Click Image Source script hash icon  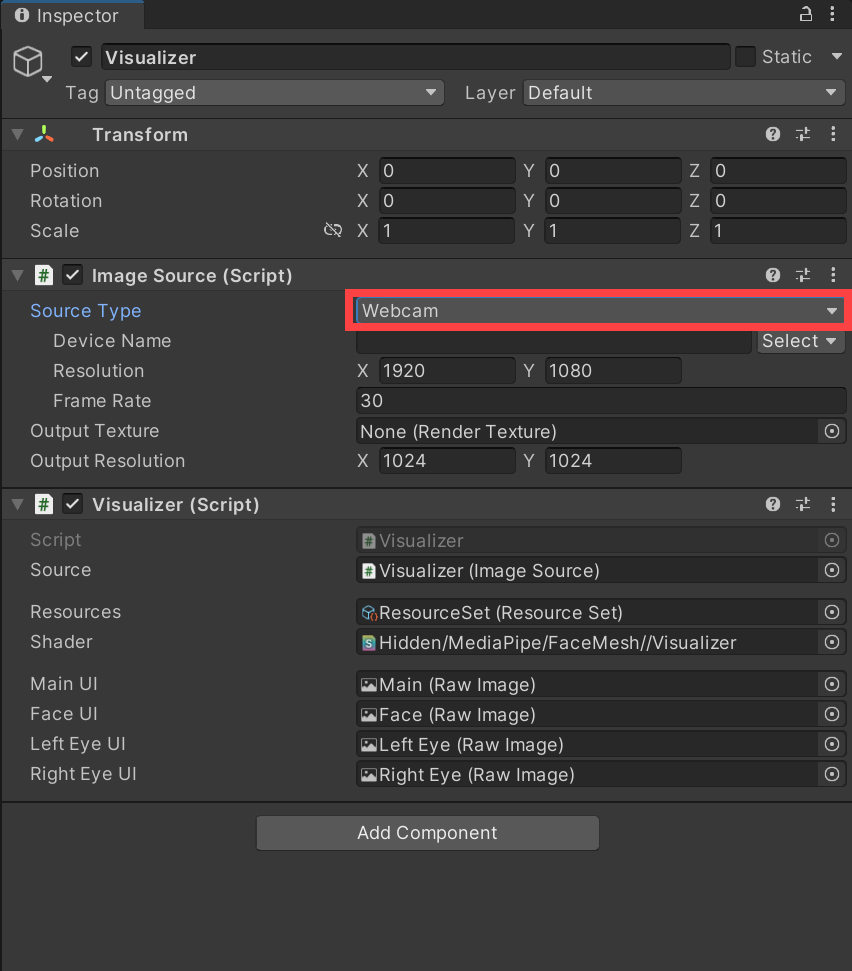pos(43,275)
